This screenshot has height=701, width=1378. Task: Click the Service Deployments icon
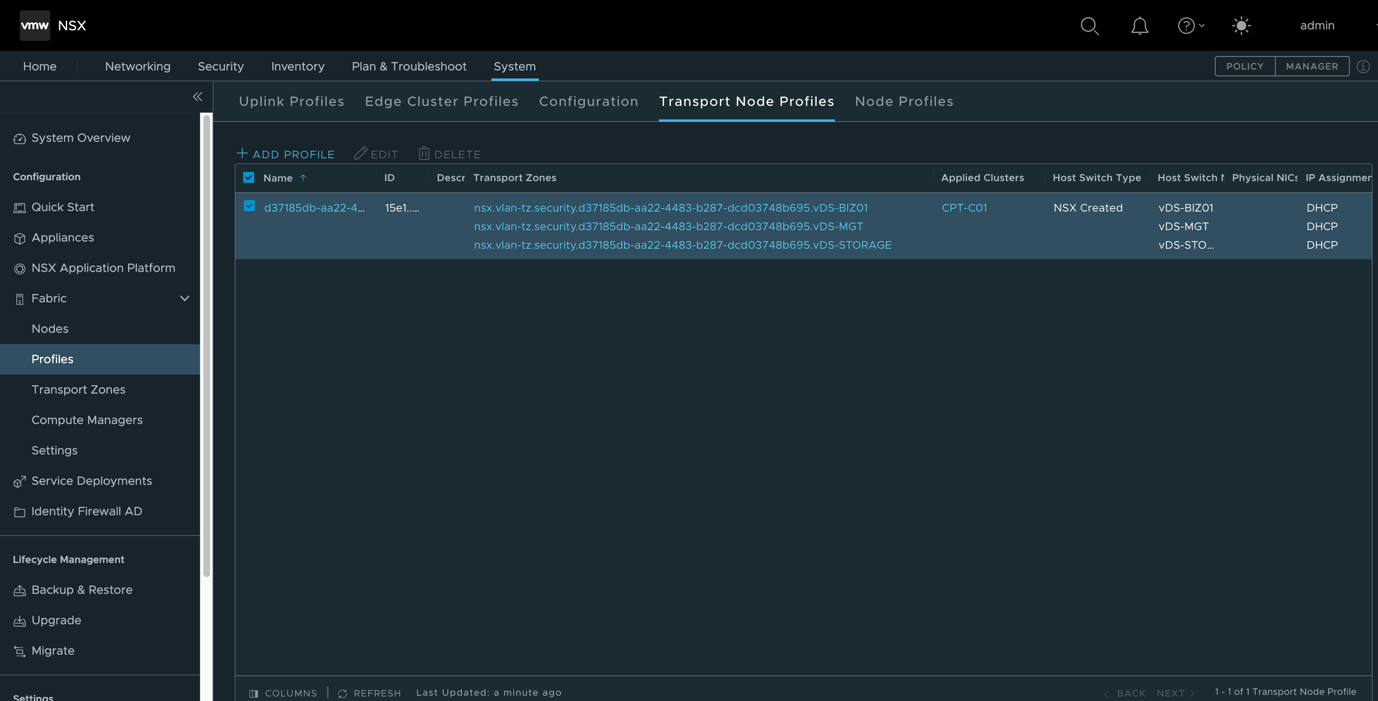click(x=19, y=482)
